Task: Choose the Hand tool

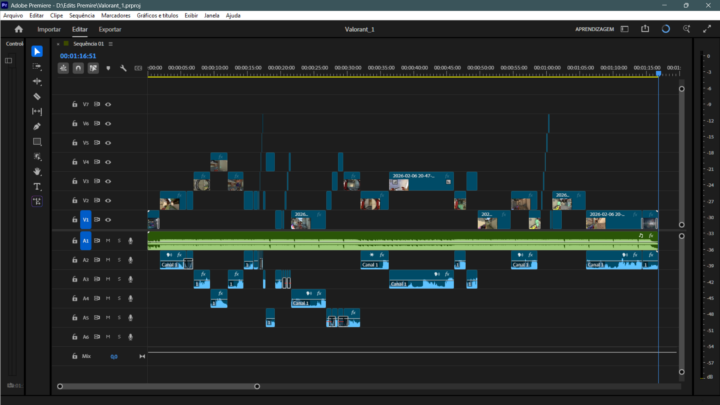Action: tap(37, 172)
